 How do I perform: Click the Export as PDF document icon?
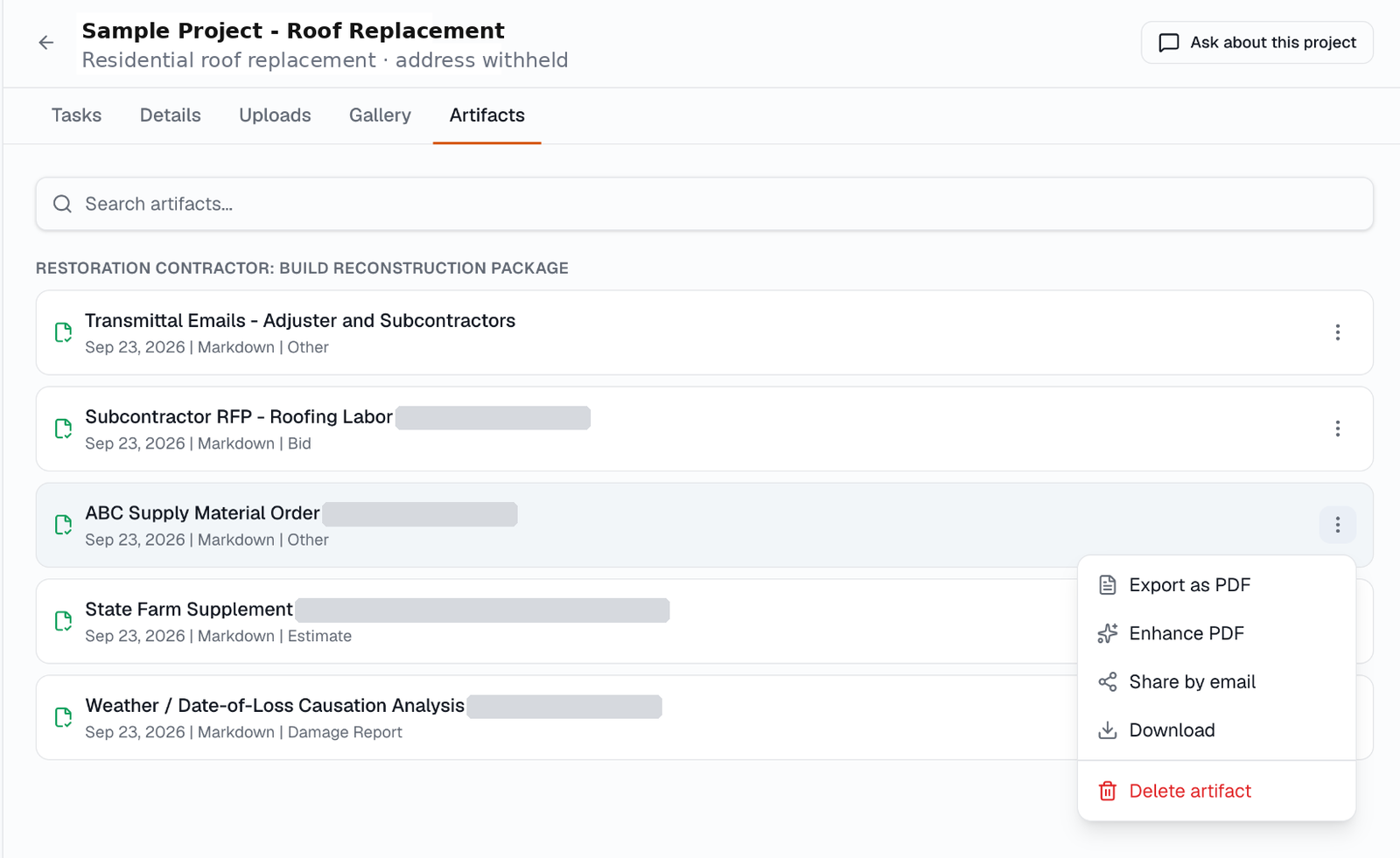1108,585
